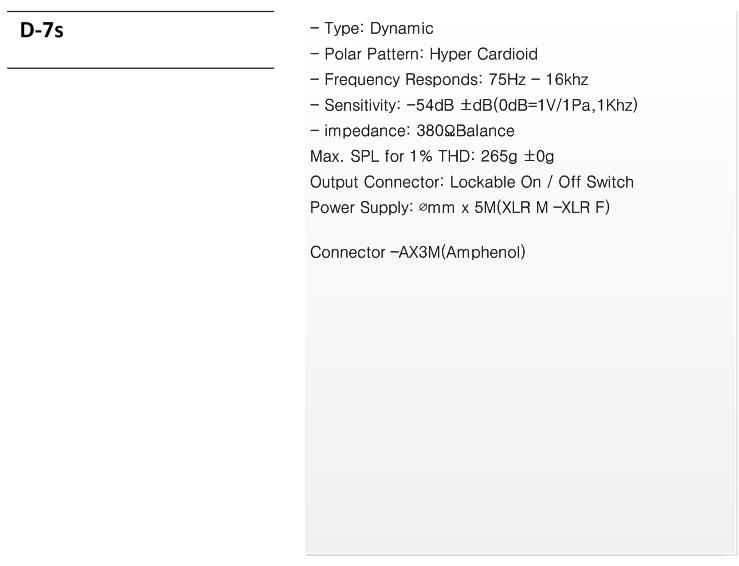The image size is (739, 566).
Task: Click the Sensitivity -54dB specification
Action: tap(474, 105)
